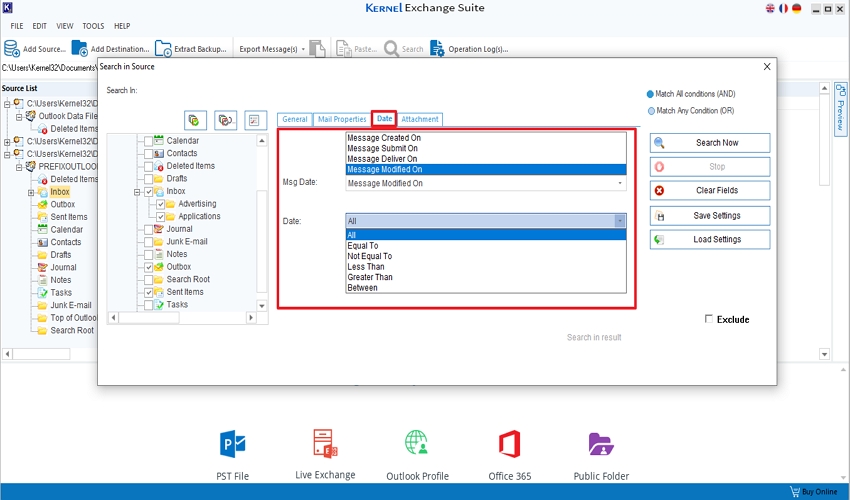Click the Add Destination toolbar icon
Image resolution: width=850 pixels, height=500 pixels.
click(x=79, y=48)
